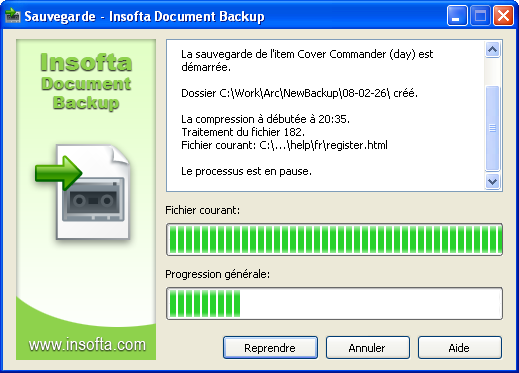Click the 'Dossier C:\Work\Arc\NewBackup' log line
Image resolution: width=519 pixels, height=373 pixels.
coord(299,93)
